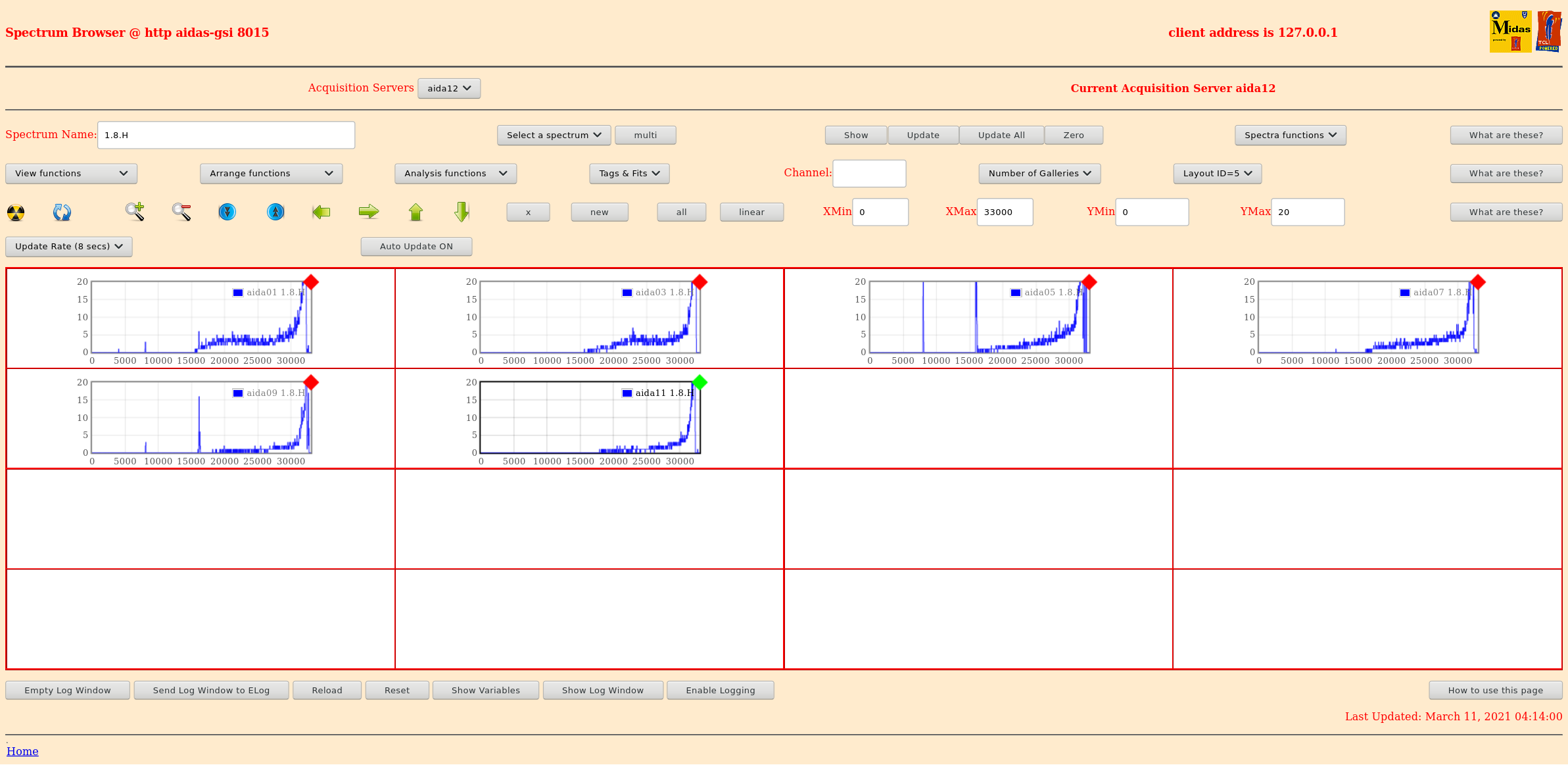Screen dimensions: 1568x765
Task: Click the zoom out magnifier icon
Action: 181,212
